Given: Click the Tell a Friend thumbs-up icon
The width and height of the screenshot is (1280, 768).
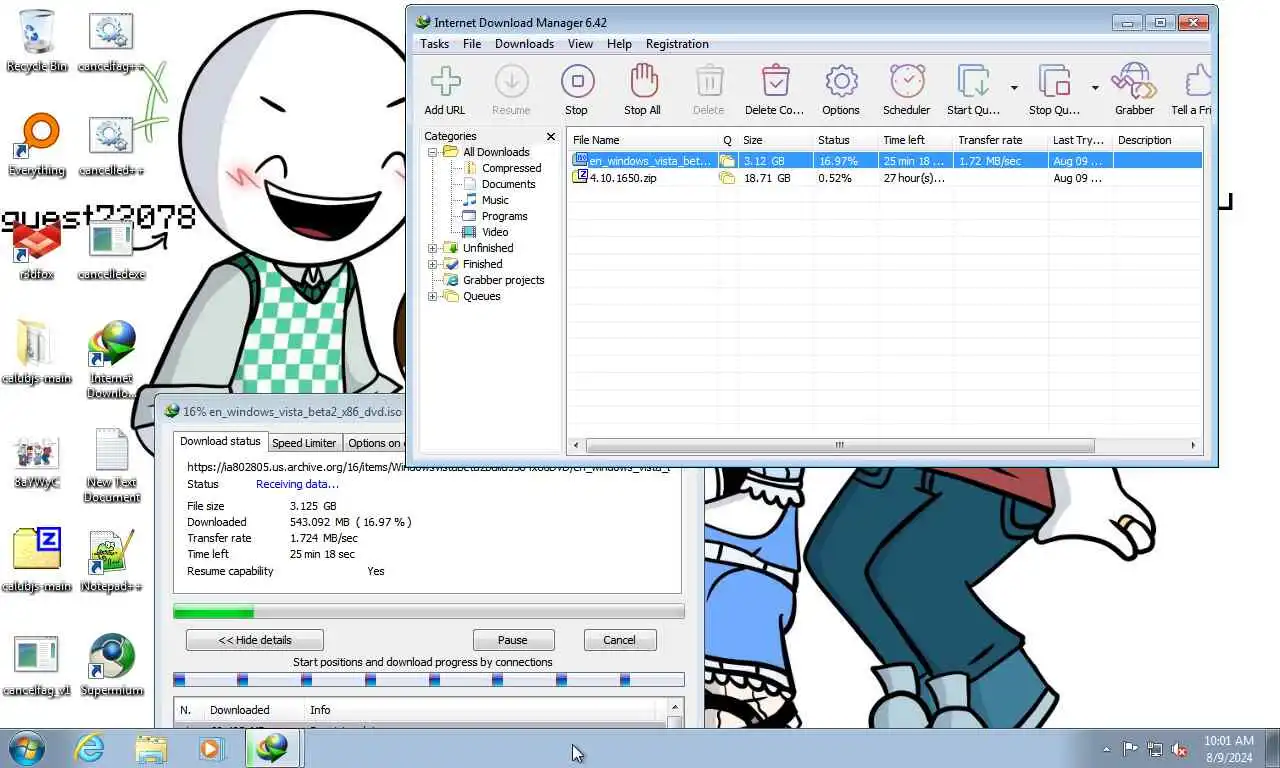Looking at the screenshot, I should (x=1198, y=82).
